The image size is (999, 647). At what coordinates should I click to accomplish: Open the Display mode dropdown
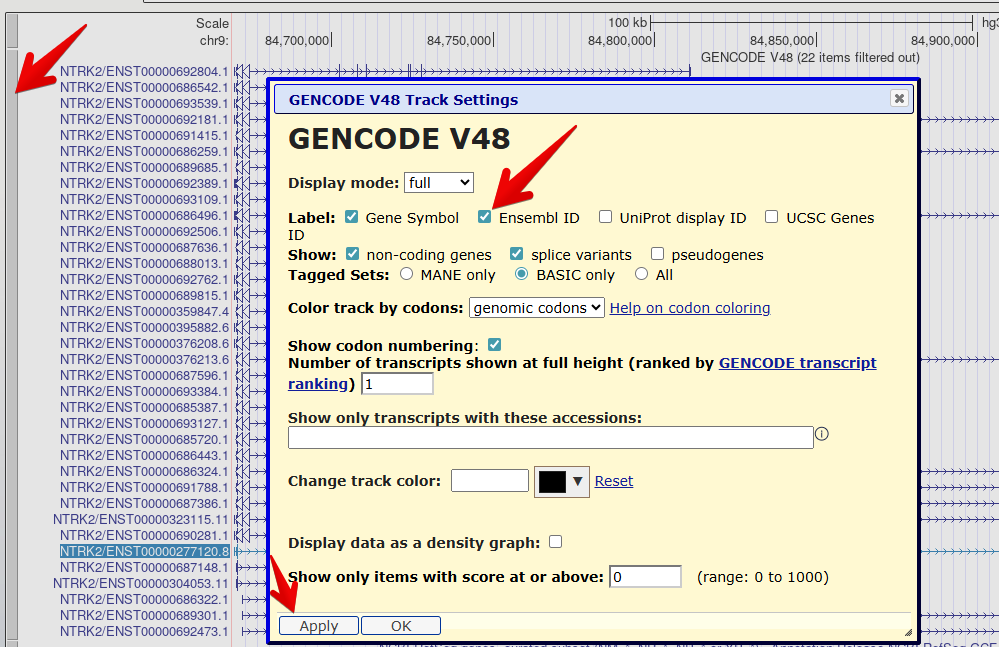pos(439,183)
